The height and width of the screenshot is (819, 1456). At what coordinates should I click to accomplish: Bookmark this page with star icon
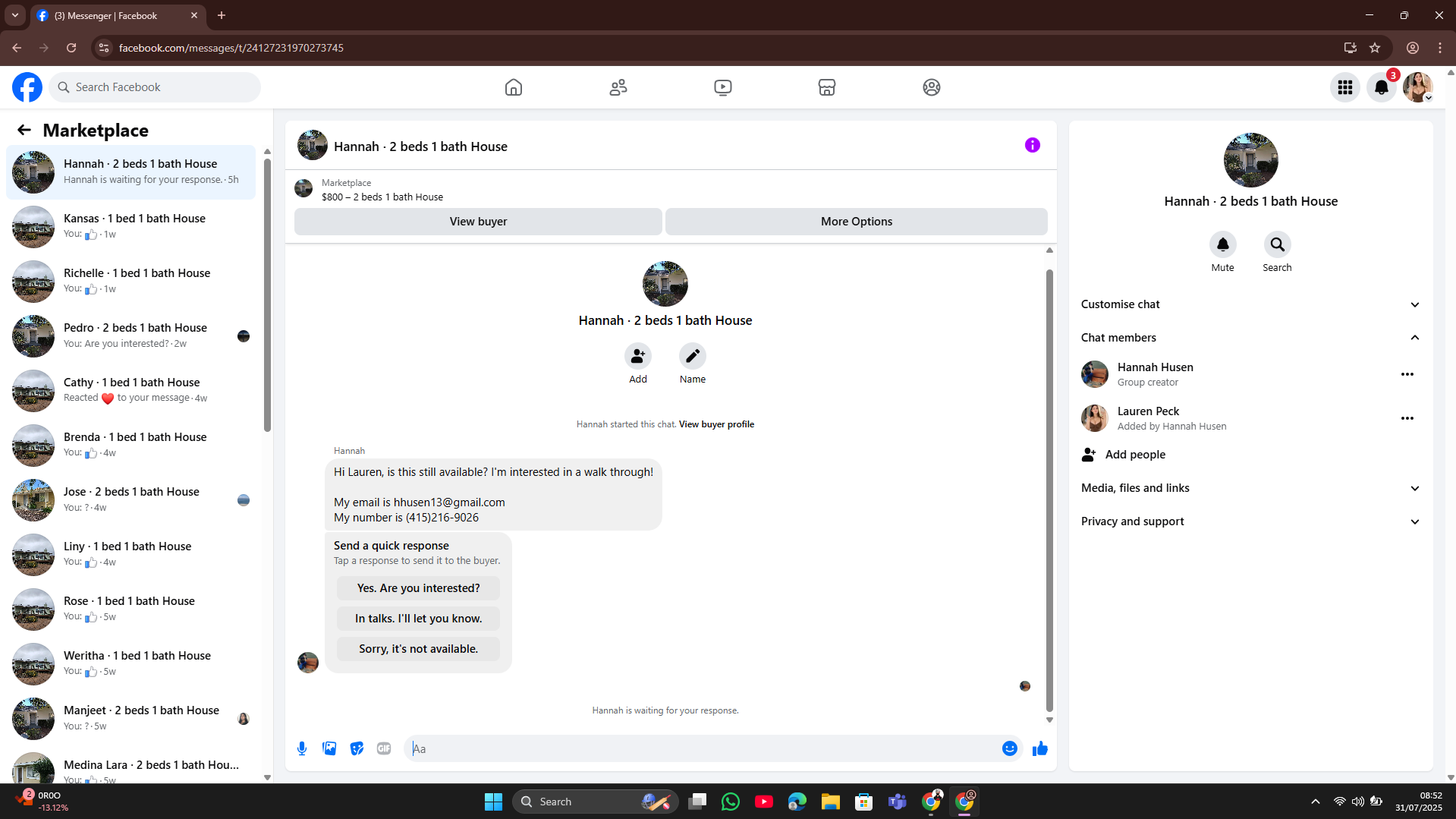pos(1375,48)
